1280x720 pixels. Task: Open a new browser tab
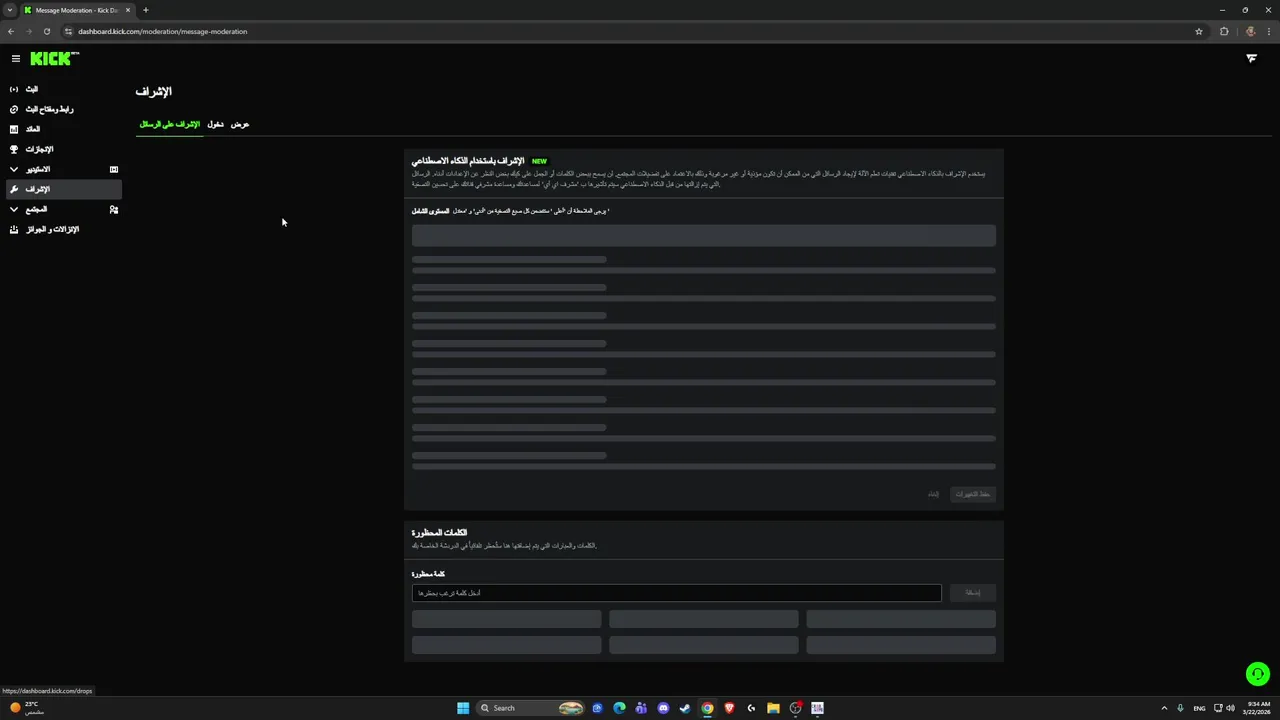pyautogui.click(x=146, y=10)
